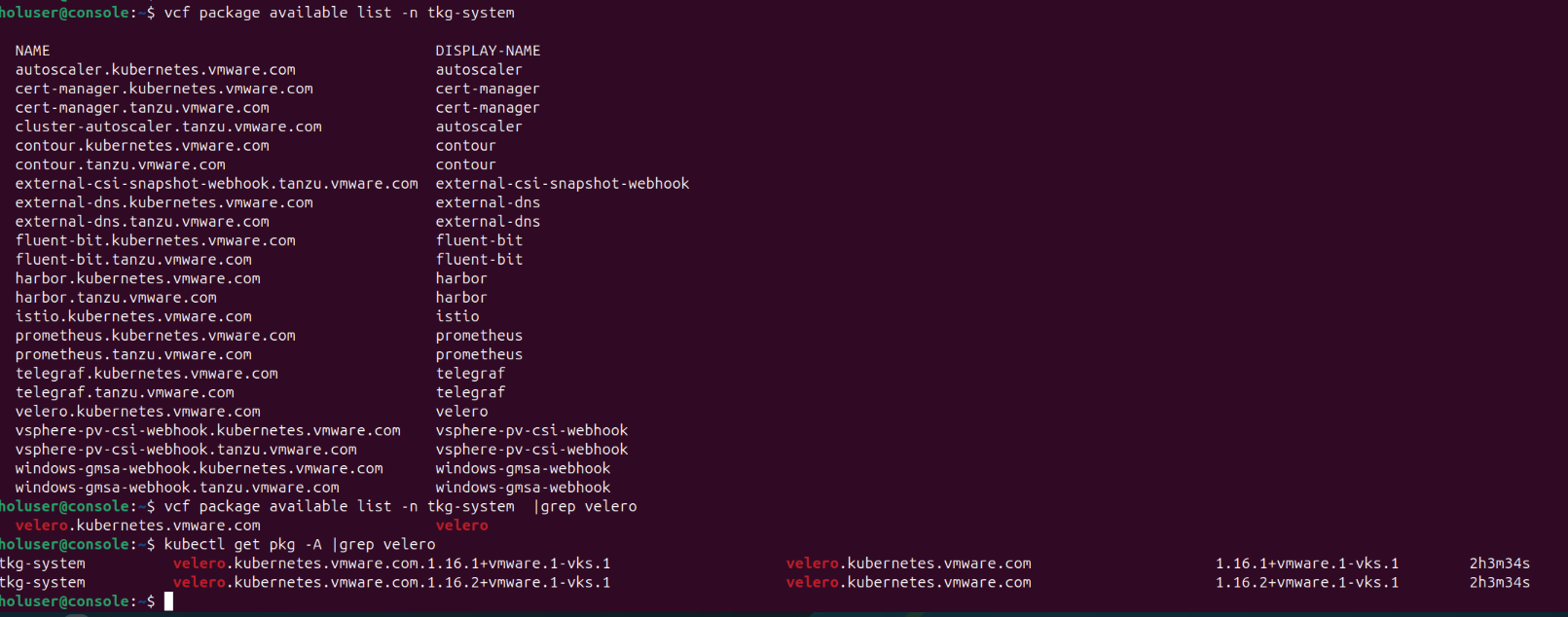Select cluster-autoscaler.tanzu.vmware.com package name

[168, 127]
